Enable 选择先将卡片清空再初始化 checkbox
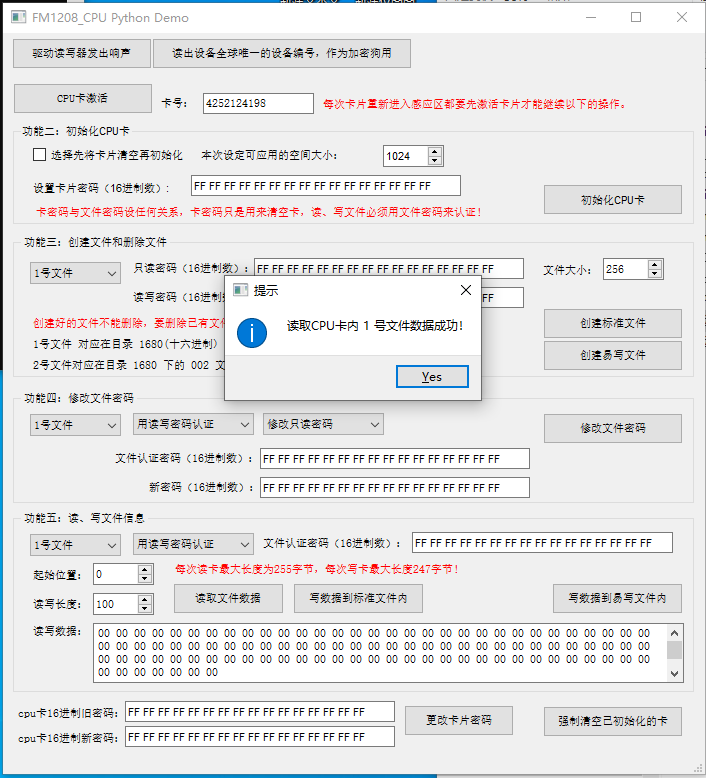Screen dimensions: 706x778 point(41,155)
